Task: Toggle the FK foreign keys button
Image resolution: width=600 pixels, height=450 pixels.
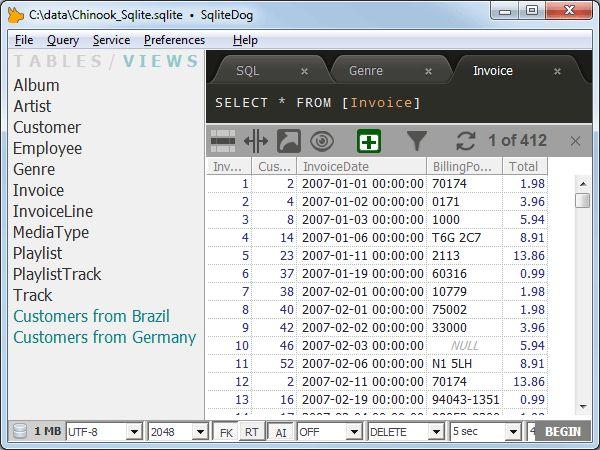Action: point(226,432)
